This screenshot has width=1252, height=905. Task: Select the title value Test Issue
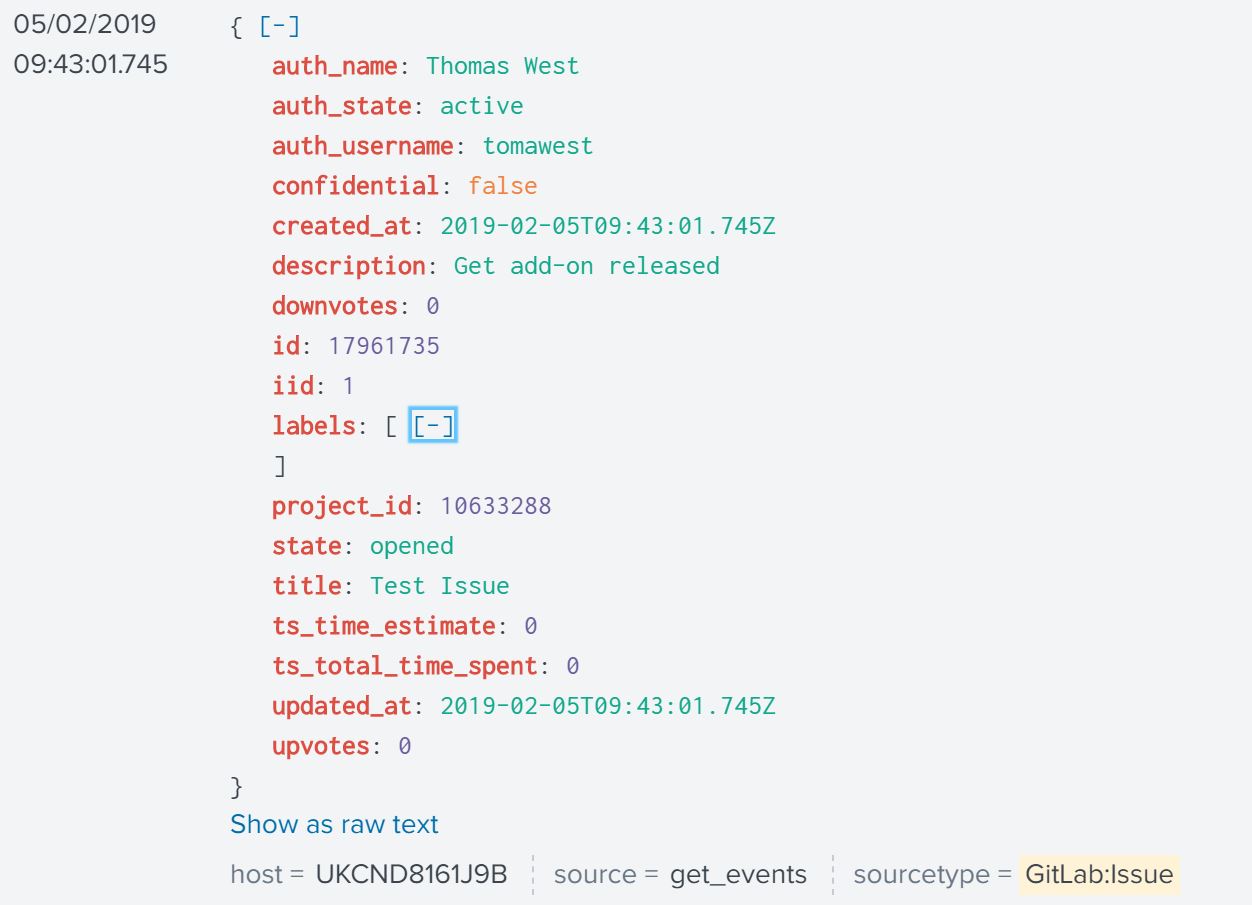439,586
